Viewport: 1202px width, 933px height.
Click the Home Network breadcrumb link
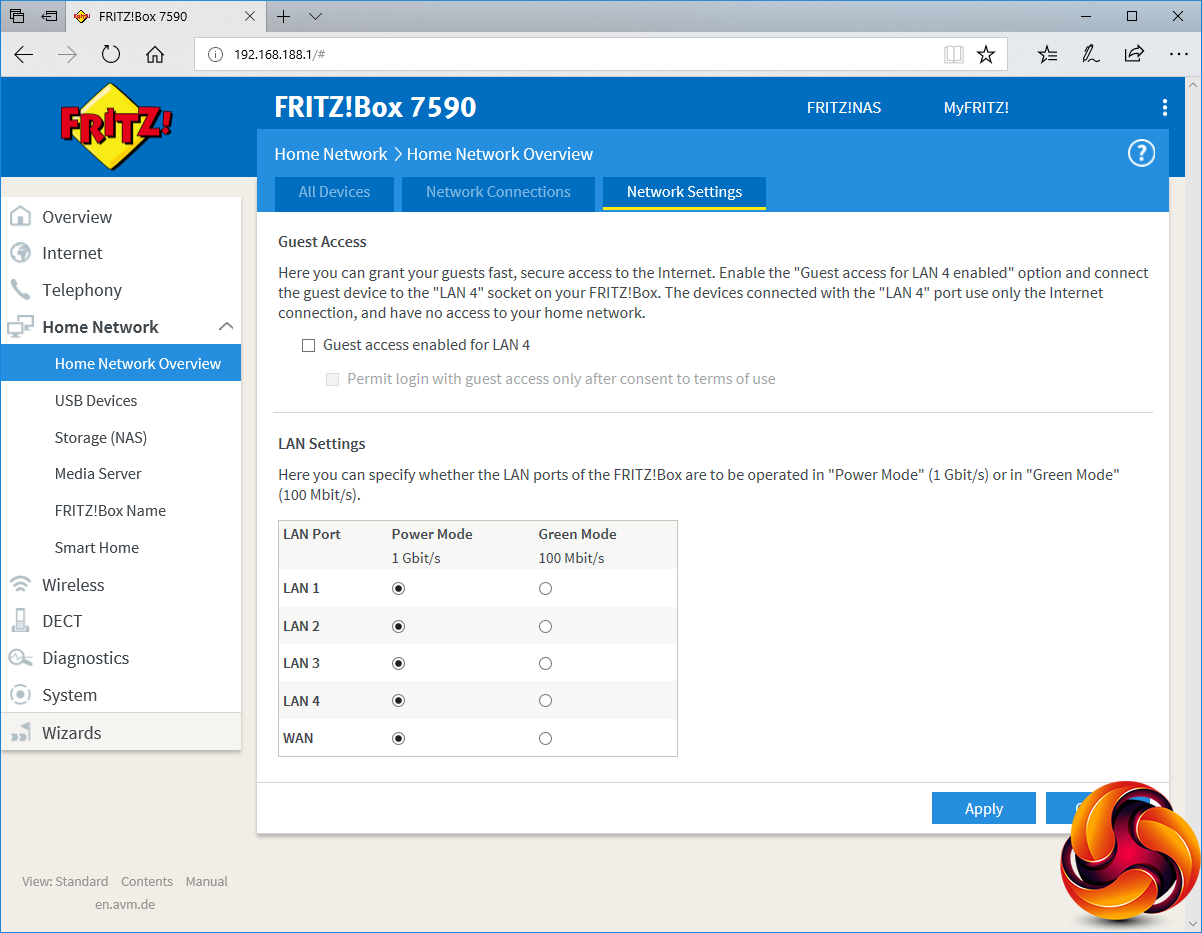[x=331, y=154]
